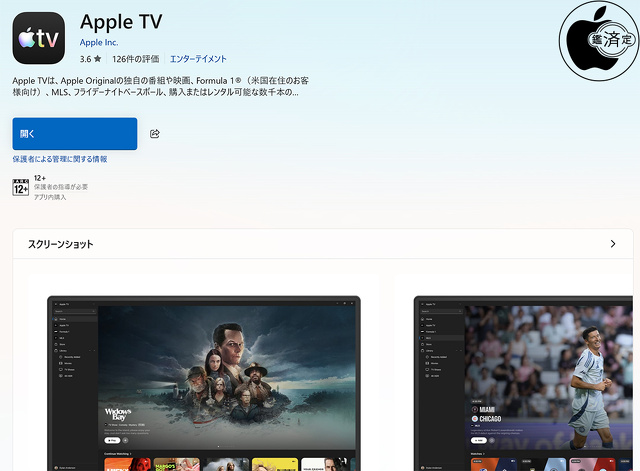Screen dimensions: 640x471
Task: Click the share icon next to 開く
Action: coord(155,134)
